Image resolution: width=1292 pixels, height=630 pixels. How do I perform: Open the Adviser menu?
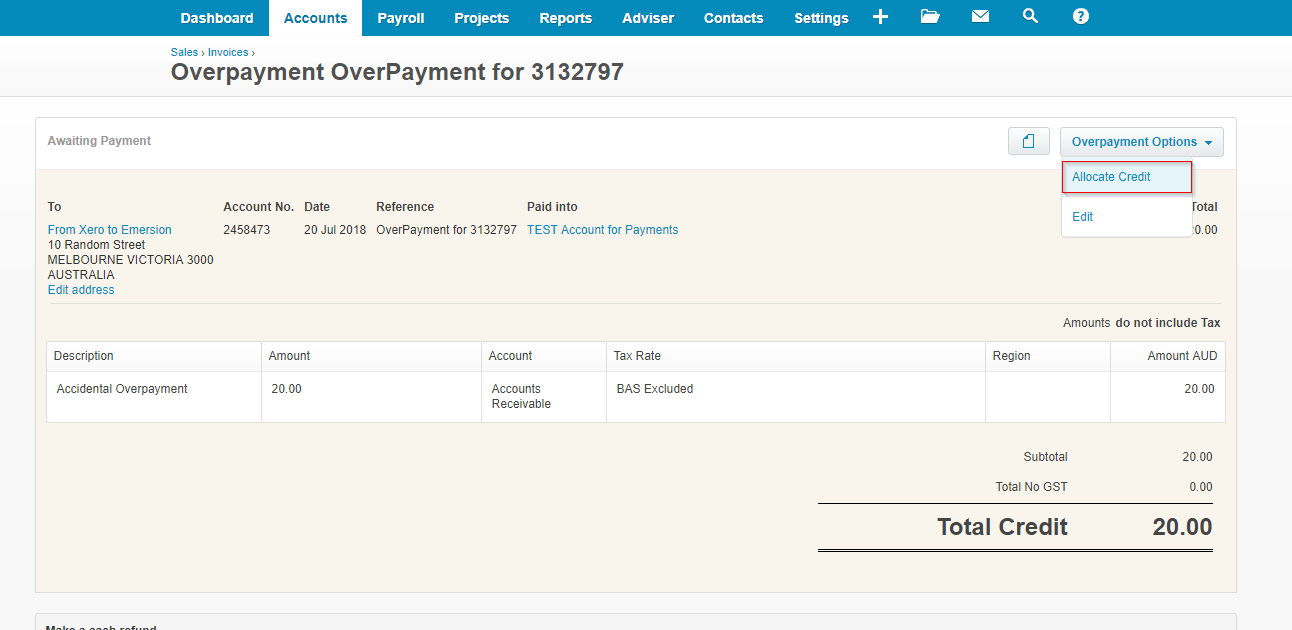tap(648, 18)
